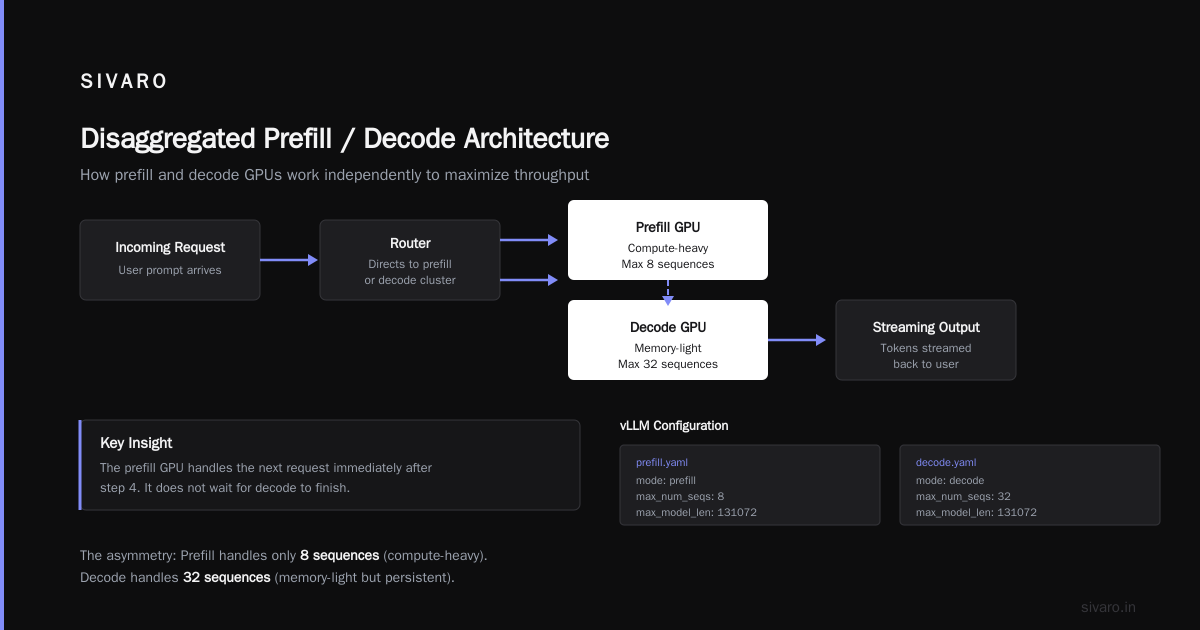Click the Router node box
The image size is (1200, 630).
410,260
